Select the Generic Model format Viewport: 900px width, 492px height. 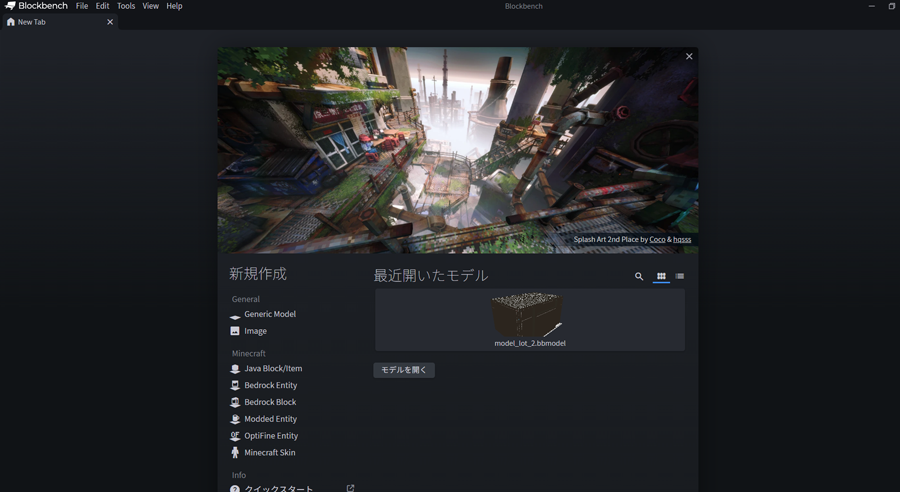[x=269, y=314]
